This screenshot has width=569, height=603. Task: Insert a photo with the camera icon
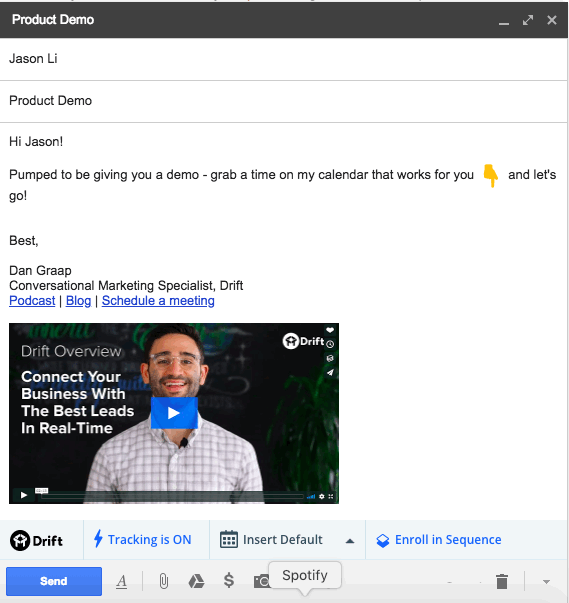click(x=261, y=581)
